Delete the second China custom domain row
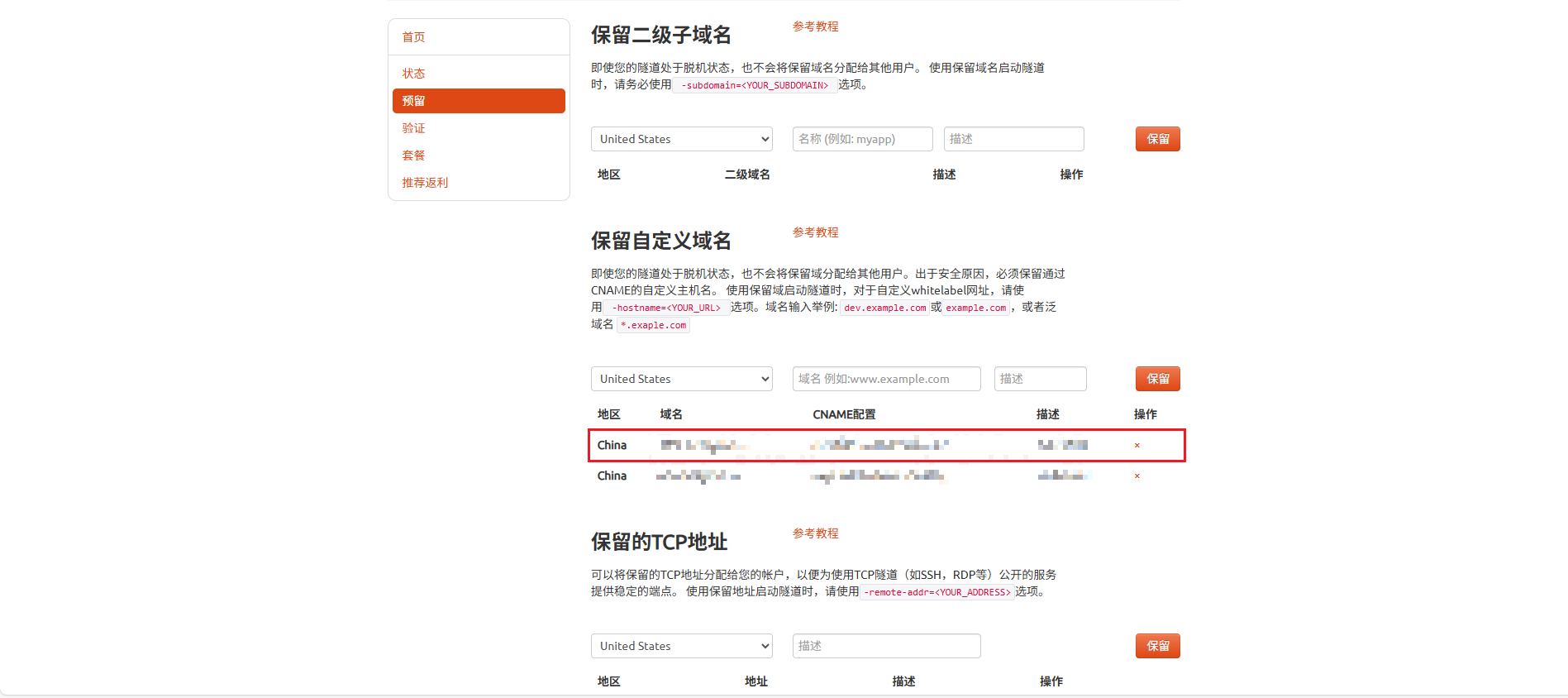Screen dimensions: 1568x698 (1137, 476)
